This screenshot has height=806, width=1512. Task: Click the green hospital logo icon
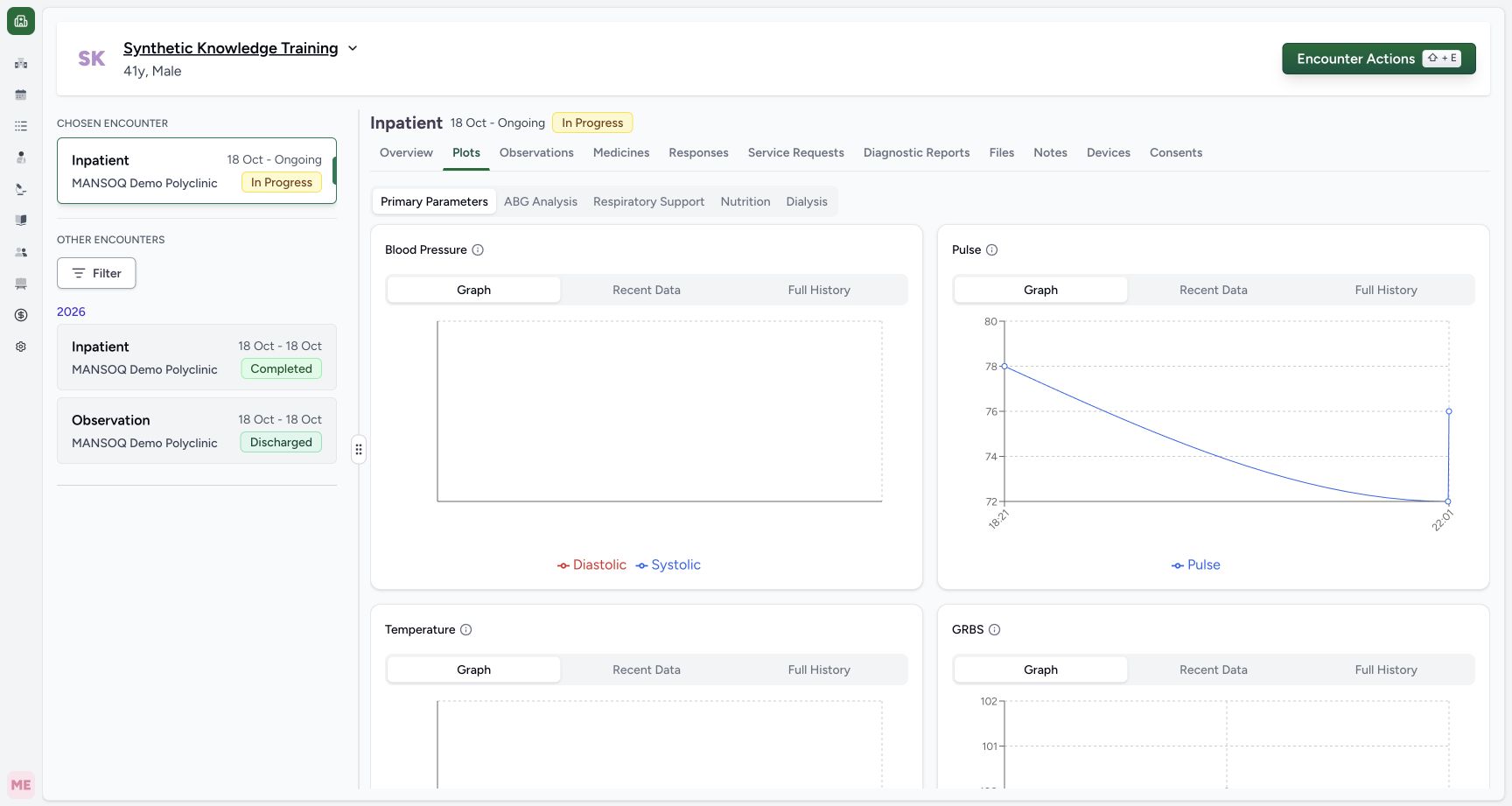click(x=21, y=21)
